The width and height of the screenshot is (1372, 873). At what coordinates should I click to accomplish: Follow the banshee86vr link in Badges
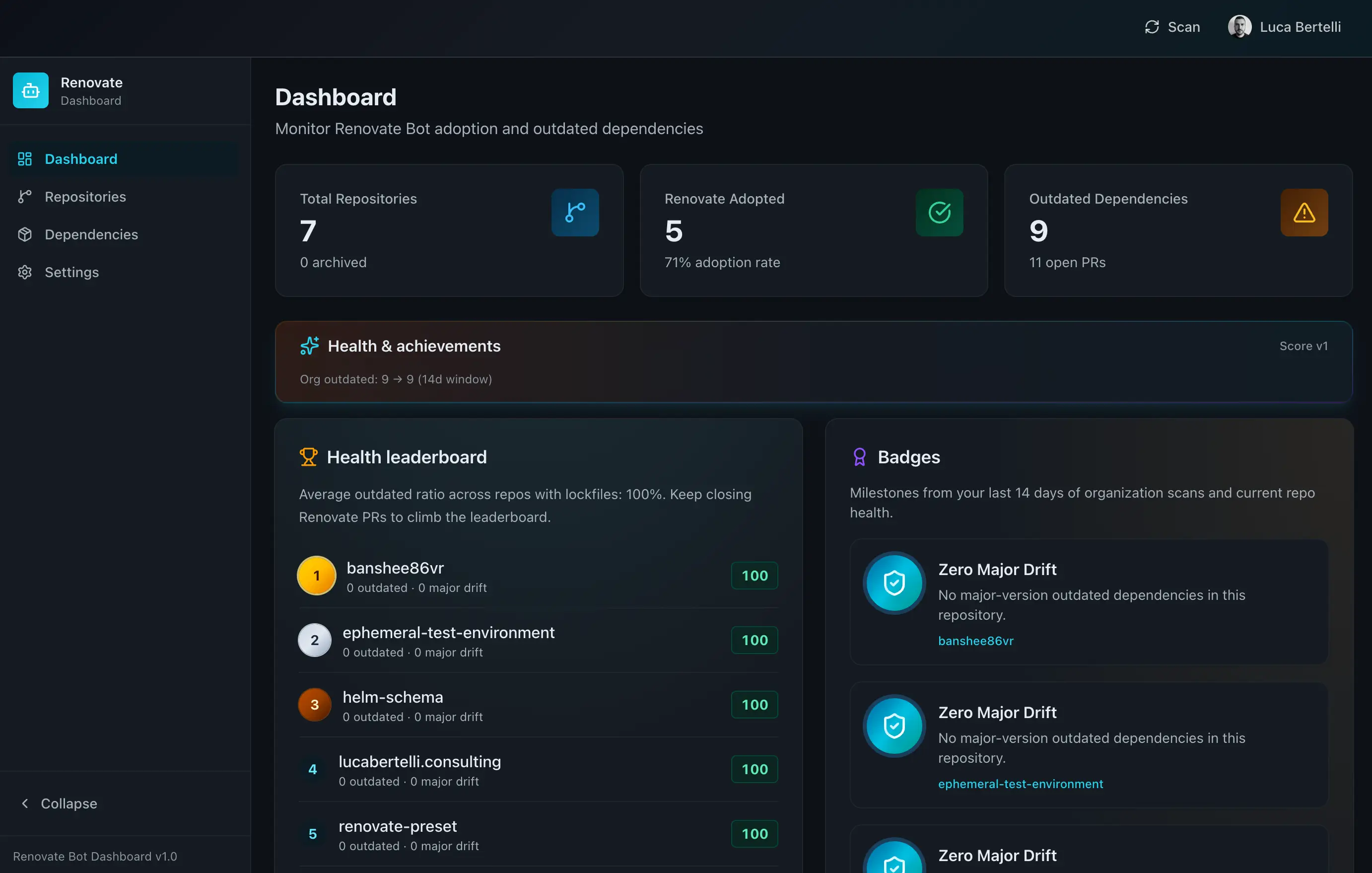coord(975,641)
